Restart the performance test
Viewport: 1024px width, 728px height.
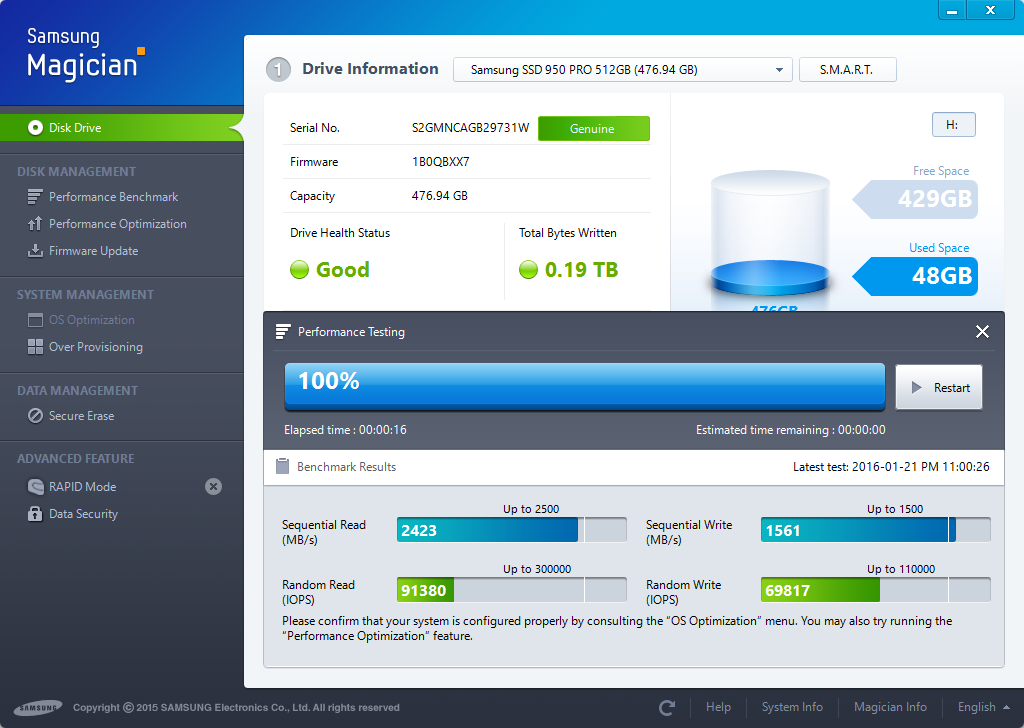pyautogui.click(x=939, y=388)
